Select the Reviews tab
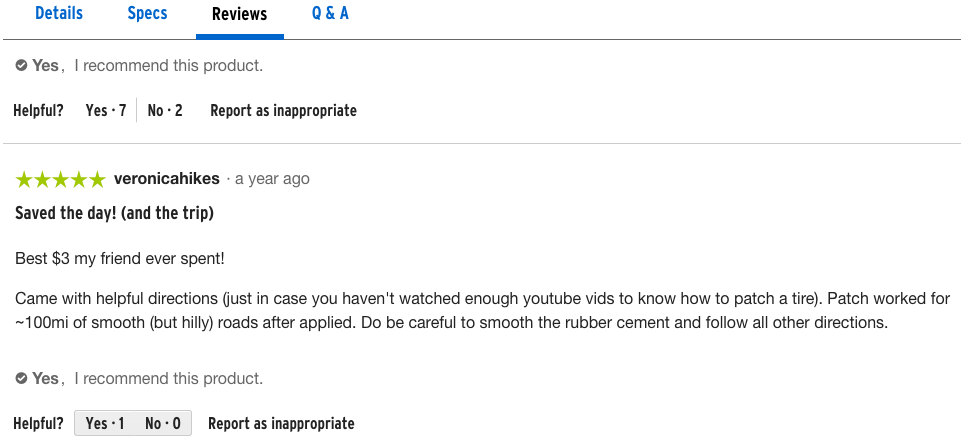961x443 pixels. click(239, 14)
